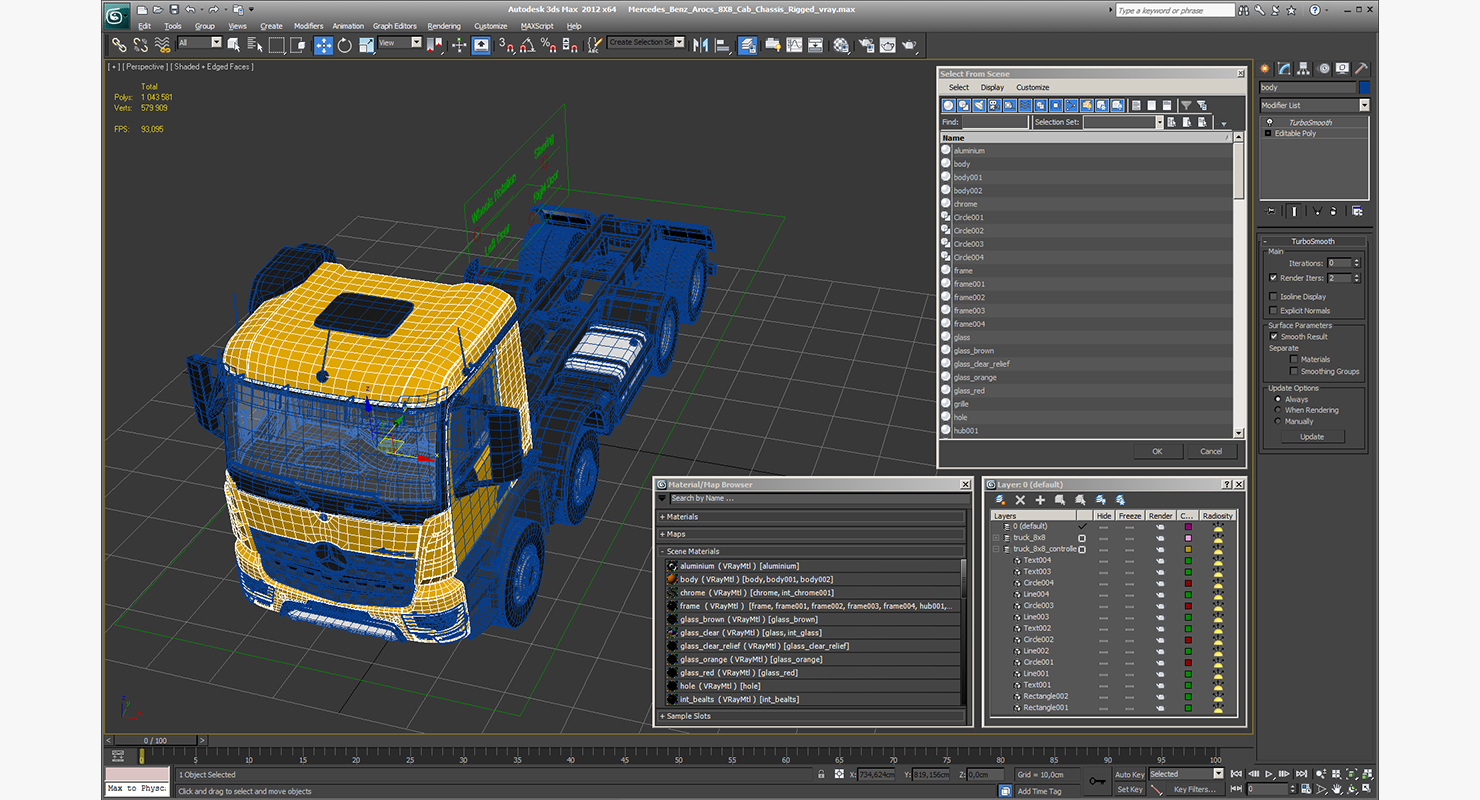Activate the Select and Move tool
1480x800 pixels.
(323, 45)
